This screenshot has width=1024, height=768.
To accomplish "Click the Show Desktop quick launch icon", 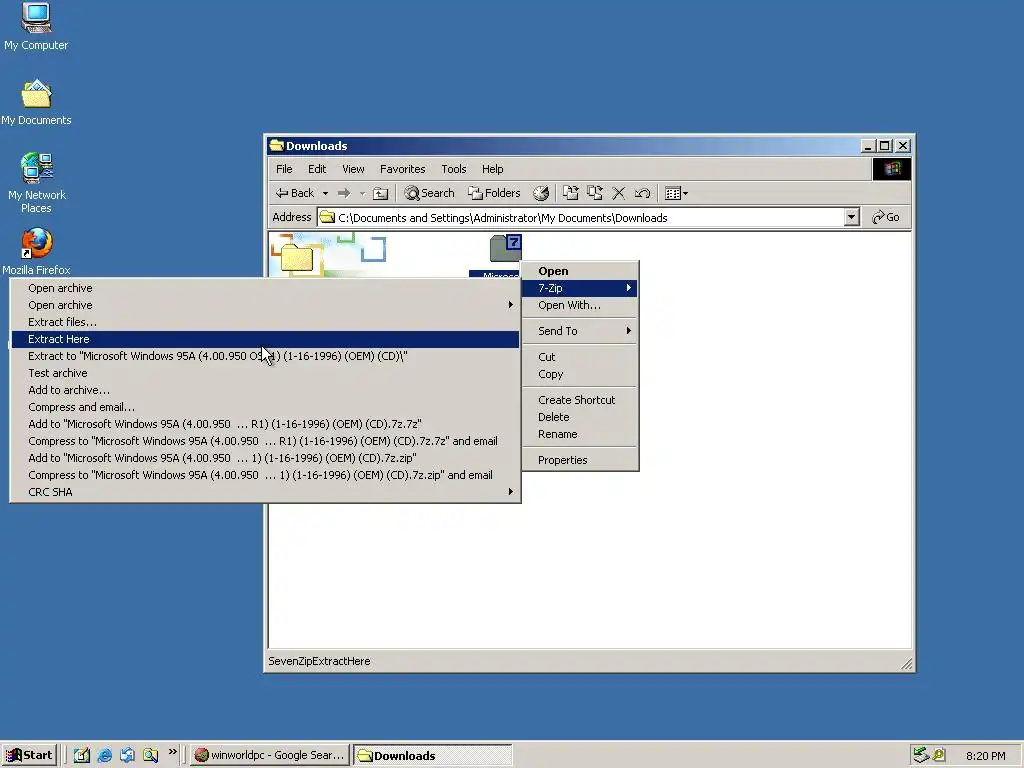I will click(x=82, y=756).
